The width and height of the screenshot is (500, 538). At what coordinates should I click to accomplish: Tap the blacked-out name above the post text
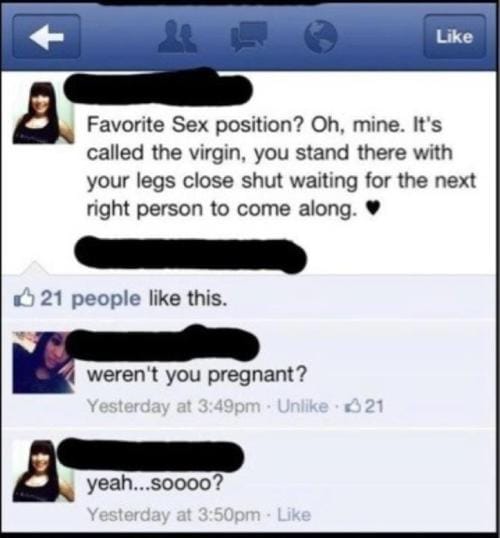point(159,87)
